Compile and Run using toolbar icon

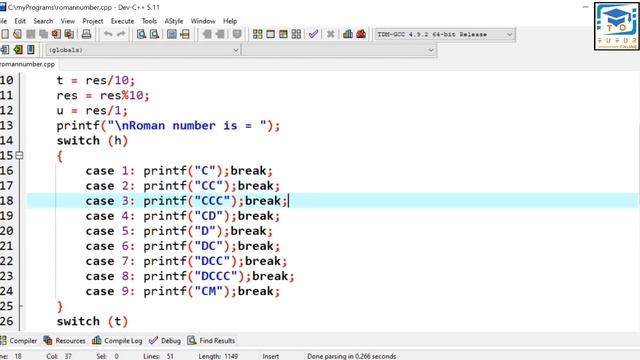[283, 34]
